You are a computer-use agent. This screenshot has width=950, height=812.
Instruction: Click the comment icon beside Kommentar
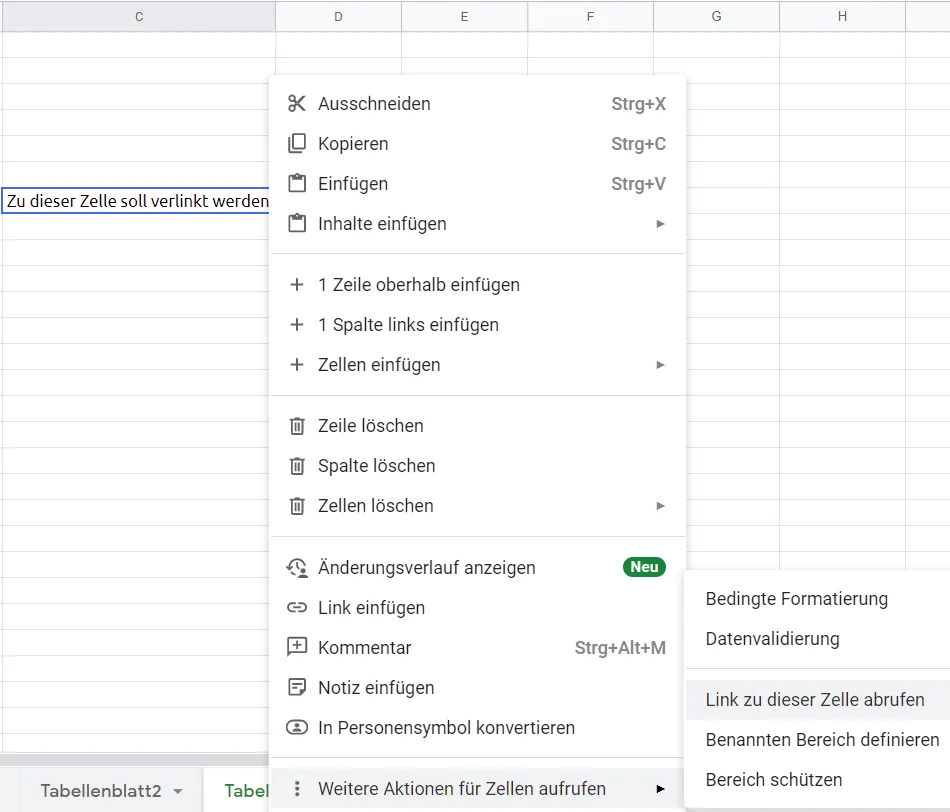tap(296, 647)
